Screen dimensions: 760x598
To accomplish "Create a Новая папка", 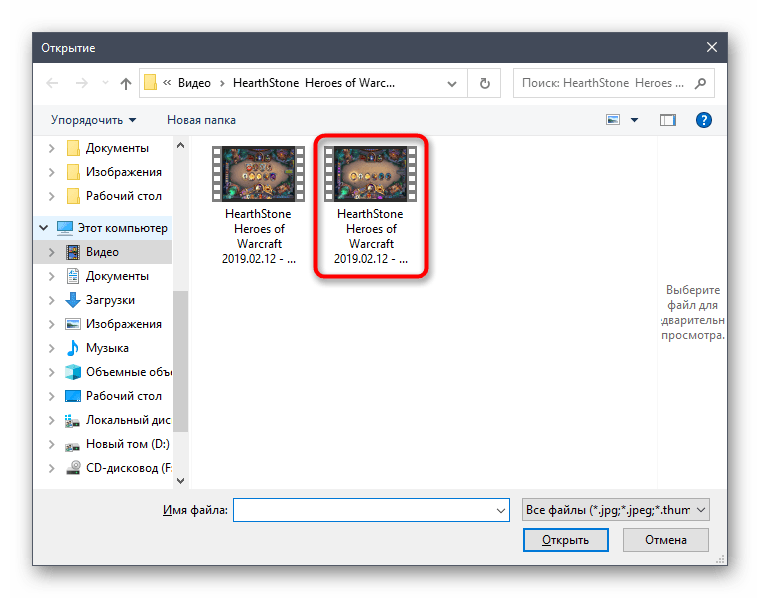I will tap(201, 120).
